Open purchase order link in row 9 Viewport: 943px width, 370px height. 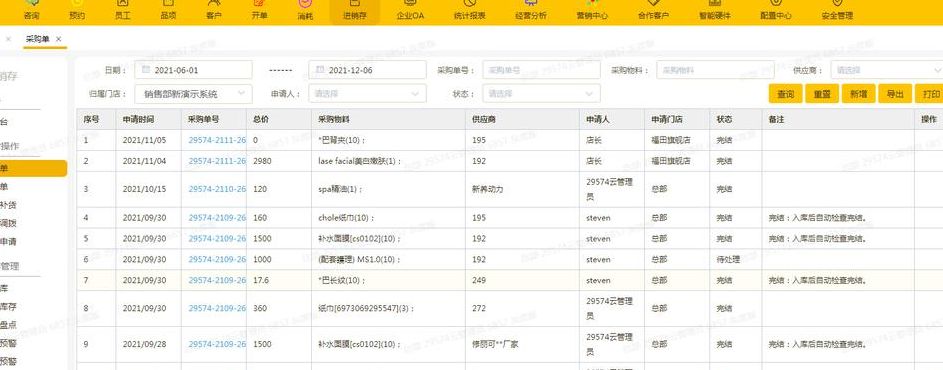(x=217, y=345)
